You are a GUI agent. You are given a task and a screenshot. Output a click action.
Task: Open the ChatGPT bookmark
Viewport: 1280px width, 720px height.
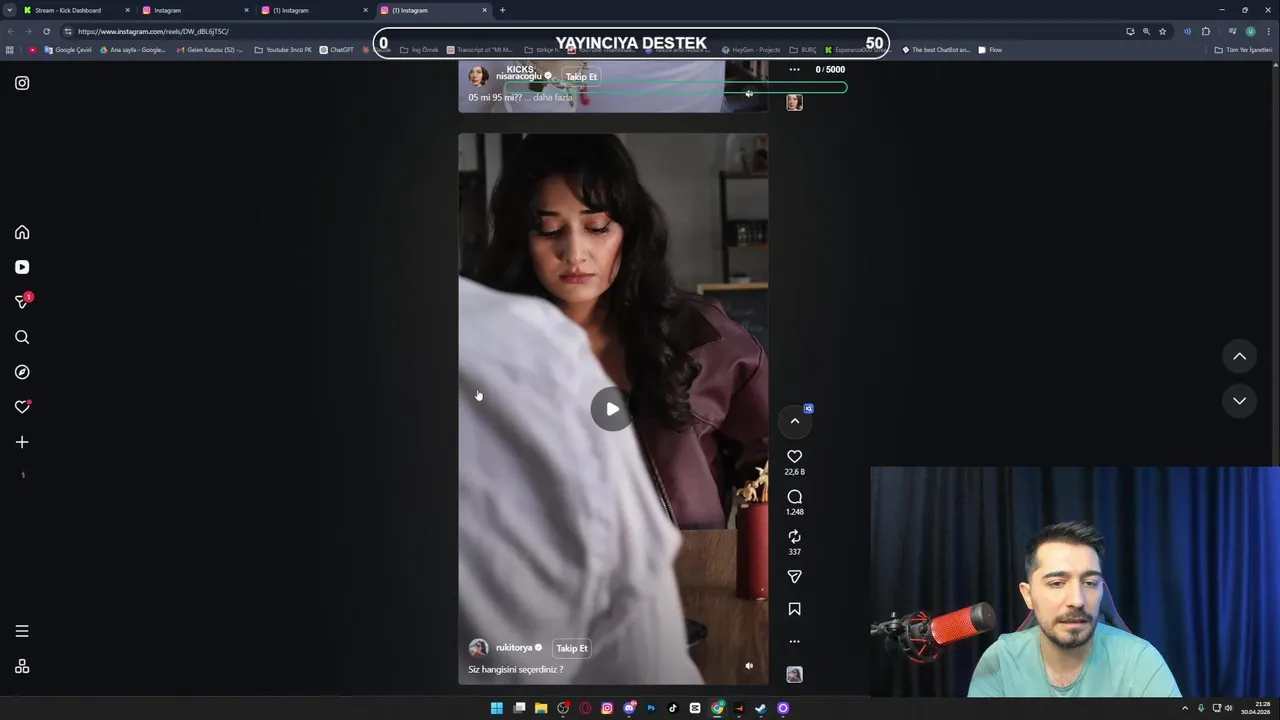pyautogui.click(x=337, y=50)
